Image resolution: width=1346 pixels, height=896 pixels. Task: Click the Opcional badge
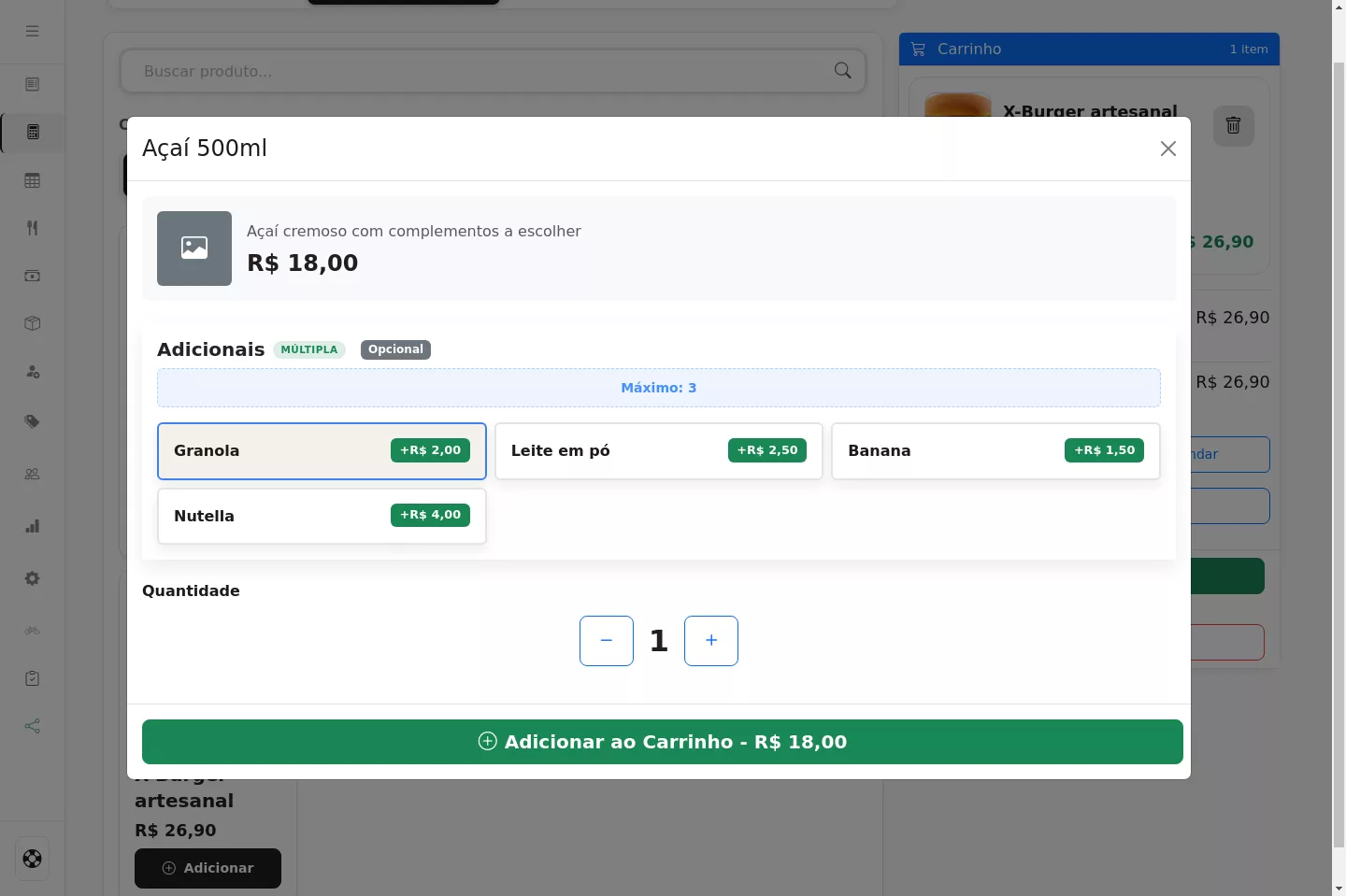[395, 349]
